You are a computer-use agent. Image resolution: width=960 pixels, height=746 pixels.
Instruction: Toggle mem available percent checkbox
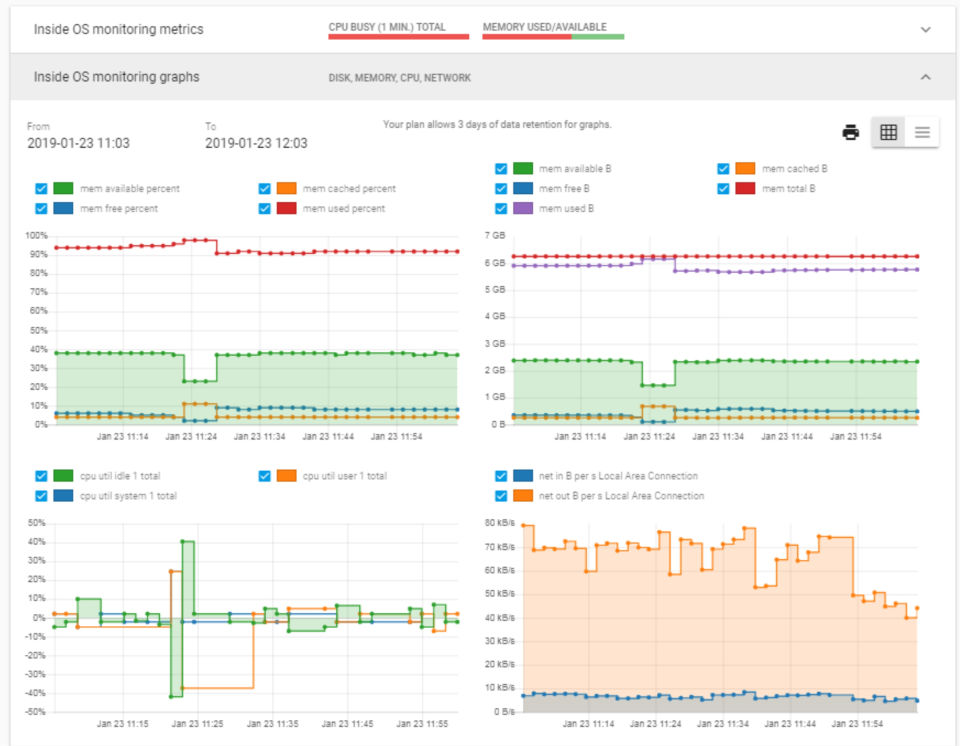click(41, 189)
